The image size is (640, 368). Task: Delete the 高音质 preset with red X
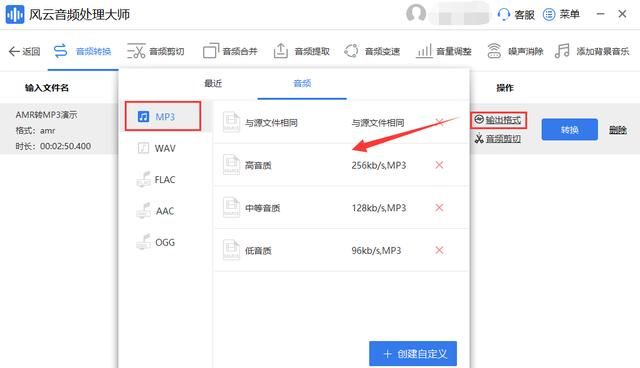click(x=439, y=165)
